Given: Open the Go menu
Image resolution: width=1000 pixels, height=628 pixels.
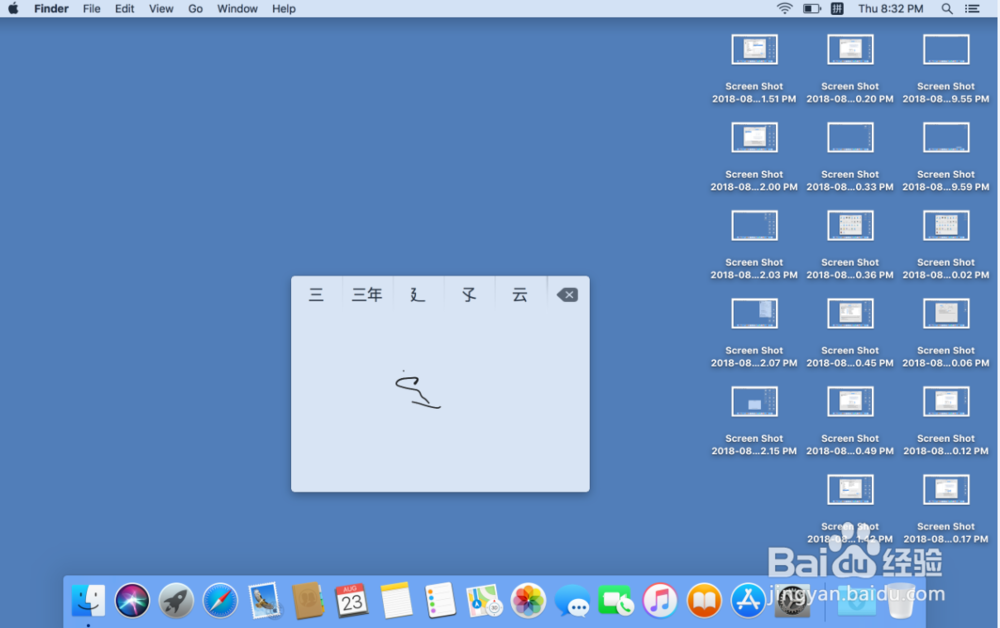Looking at the screenshot, I should point(195,8).
